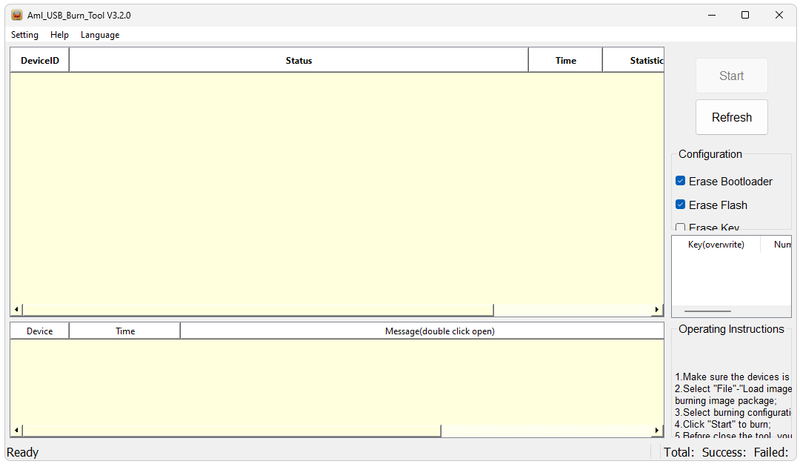800x464 pixels.
Task: Click instruction line '4.Click "Start" to burn;'
Action: click(x=723, y=424)
